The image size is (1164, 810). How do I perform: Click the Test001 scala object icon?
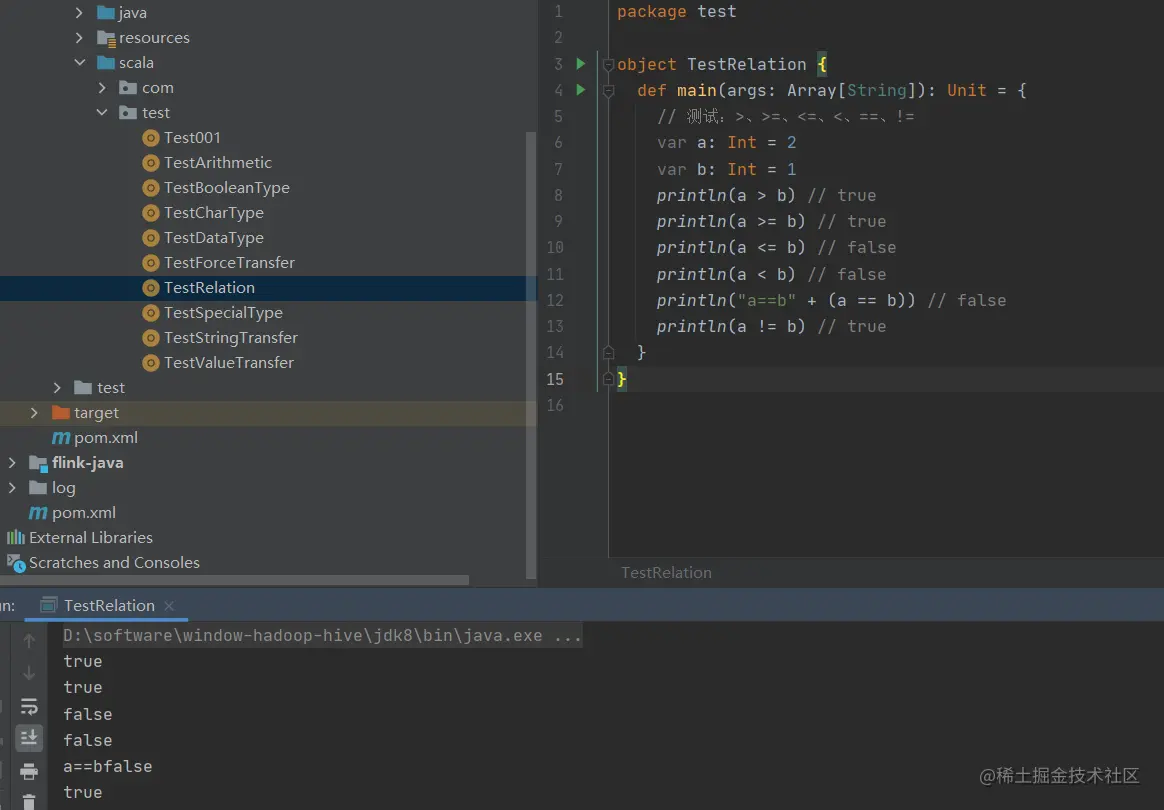151,138
